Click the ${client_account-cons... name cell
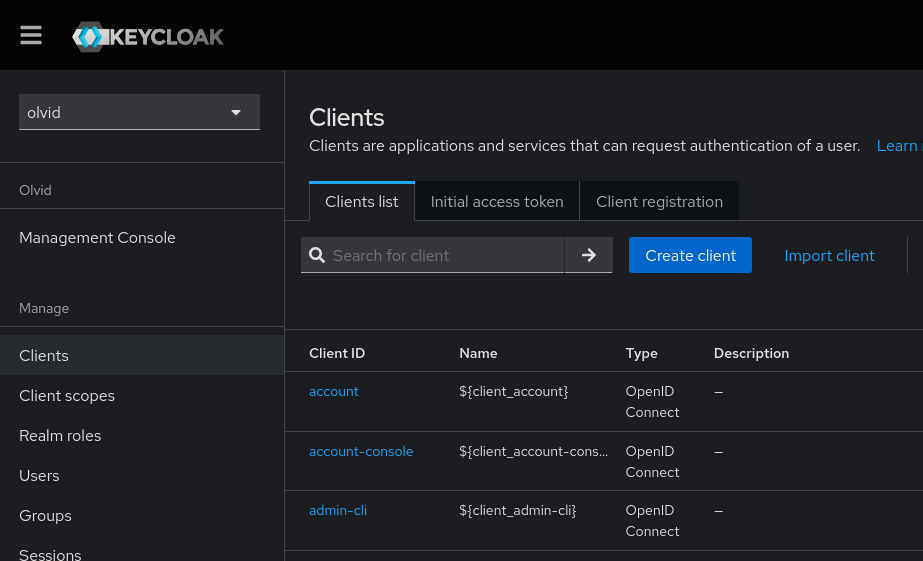Image resolution: width=923 pixels, height=561 pixels. click(533, 452)
